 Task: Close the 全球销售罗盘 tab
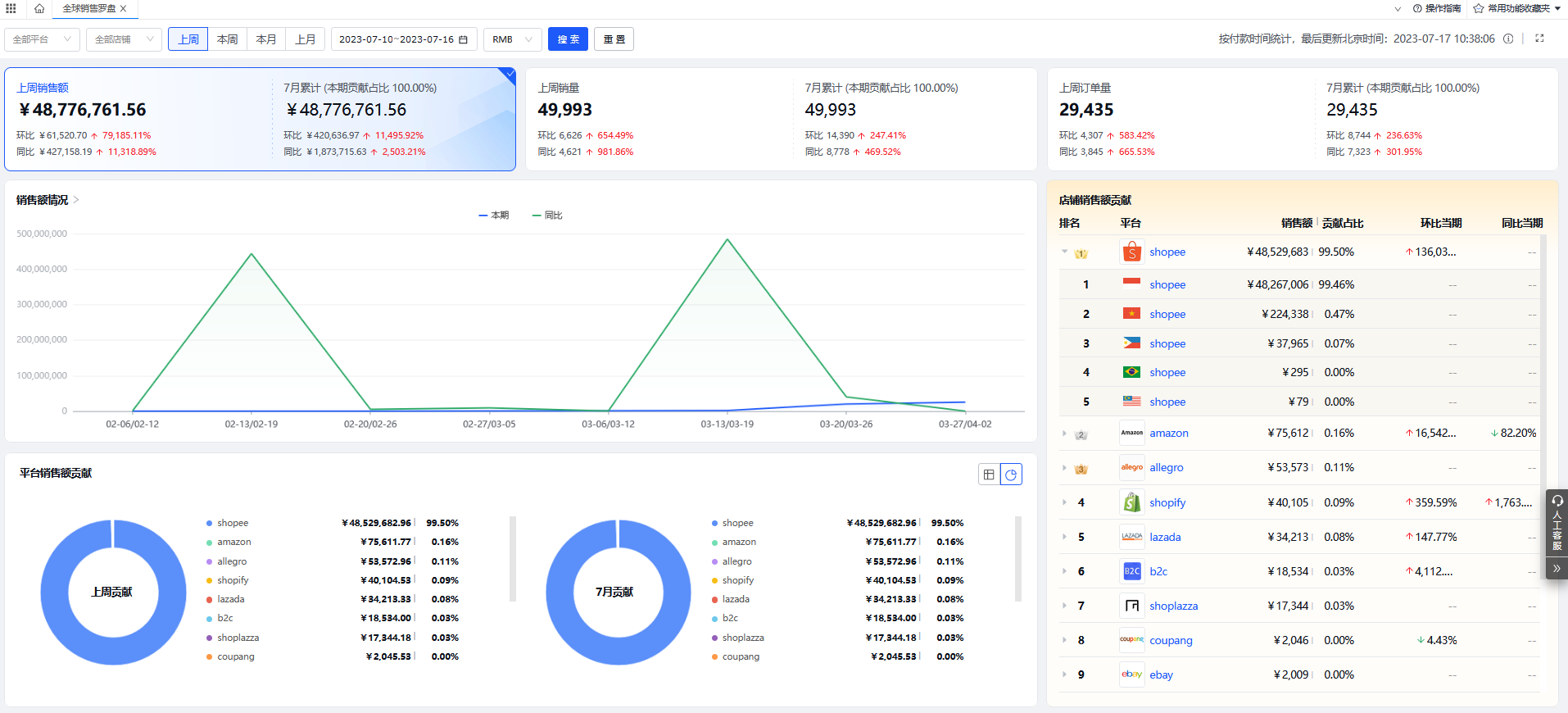[124, 8]
